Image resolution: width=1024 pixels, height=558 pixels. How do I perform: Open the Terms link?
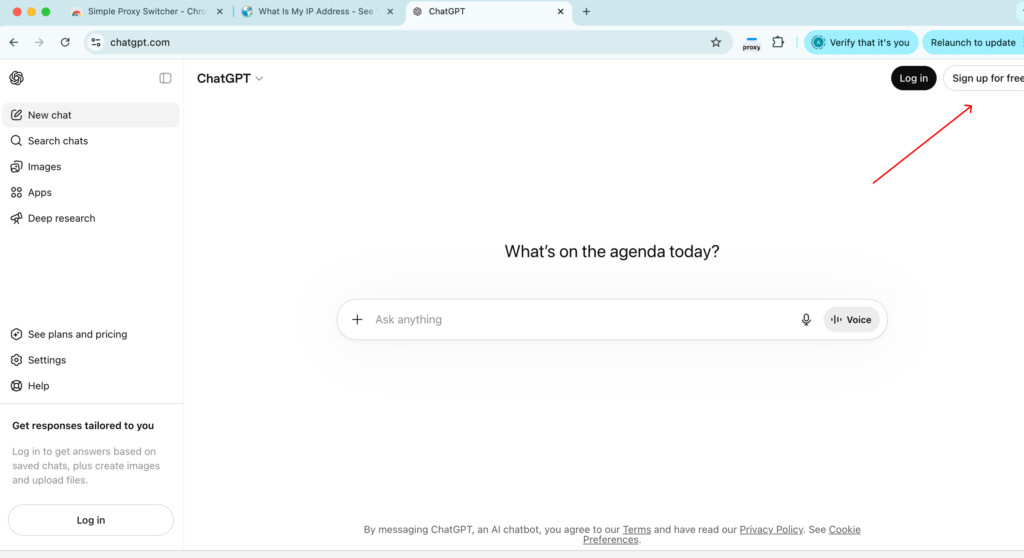(636, 530)
